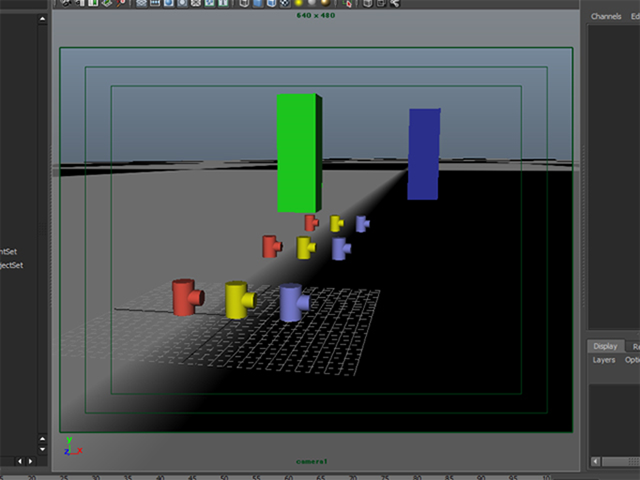Toggle the Film Gate icon
640x480 pixels.
coord(155,3)
